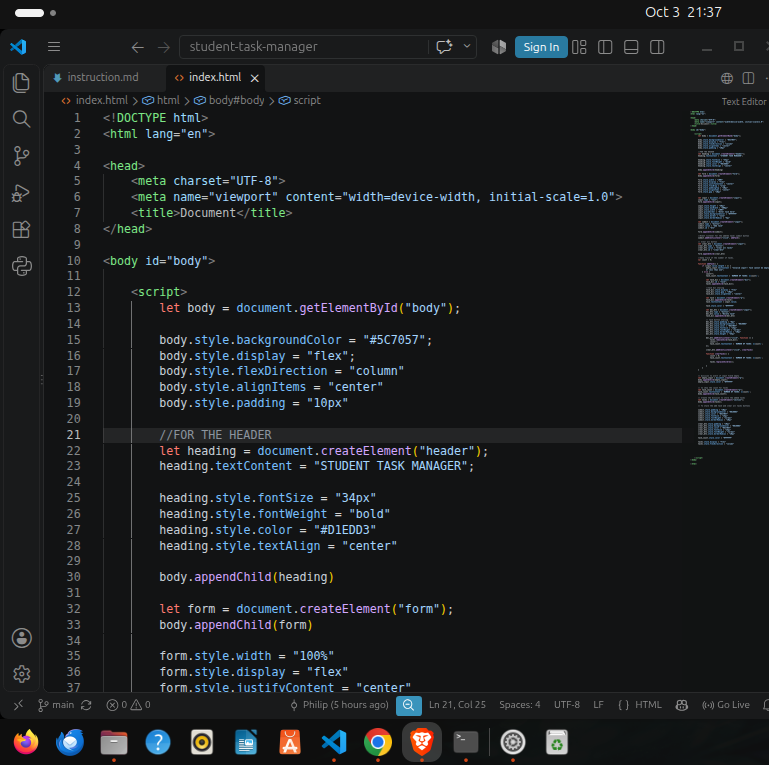Image resolution: width=769 pixels, height=765 pixels.
Task: Split the editor to the right
Action: pyautogui.click(x=748, y=78)
